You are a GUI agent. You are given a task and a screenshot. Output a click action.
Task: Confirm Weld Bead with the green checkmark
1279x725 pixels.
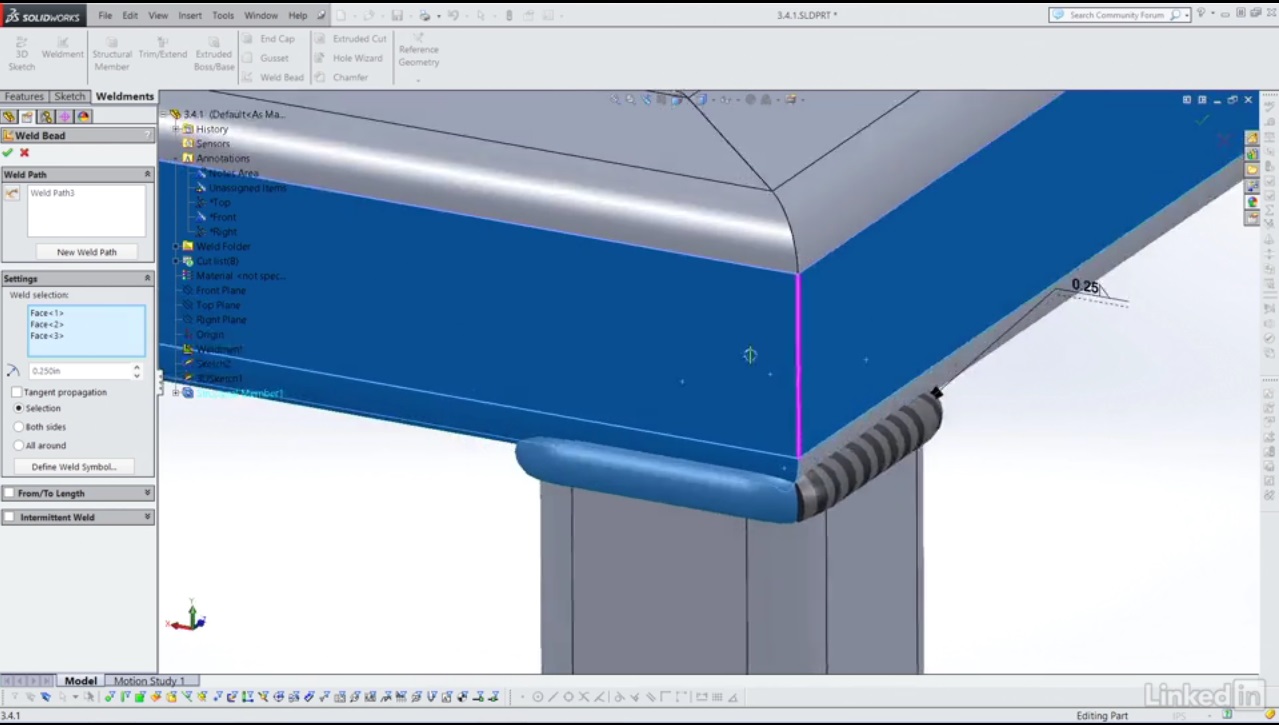click(x=7, y=153)
